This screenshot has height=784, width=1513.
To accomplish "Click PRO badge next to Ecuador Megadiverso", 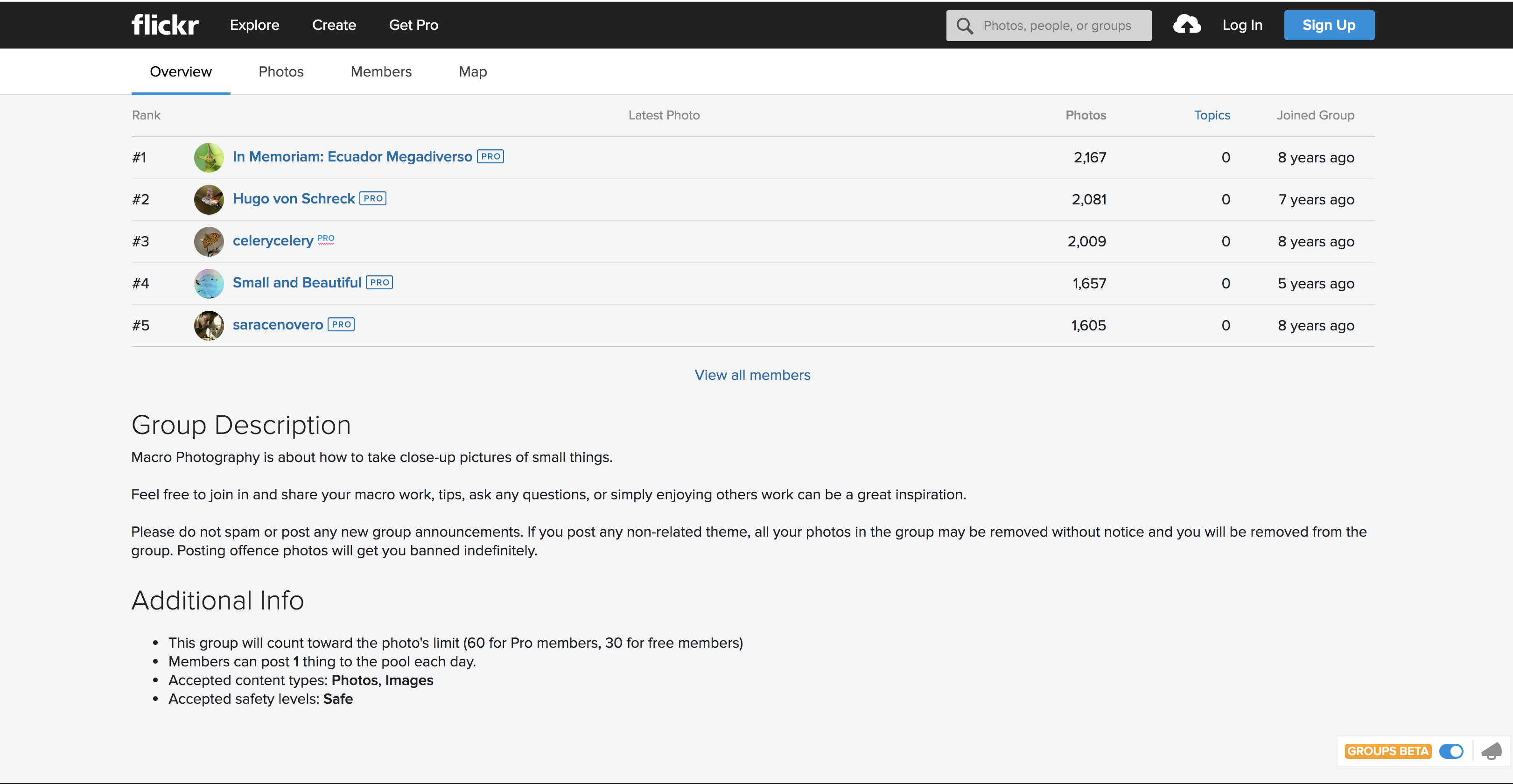I will [490, 157].
